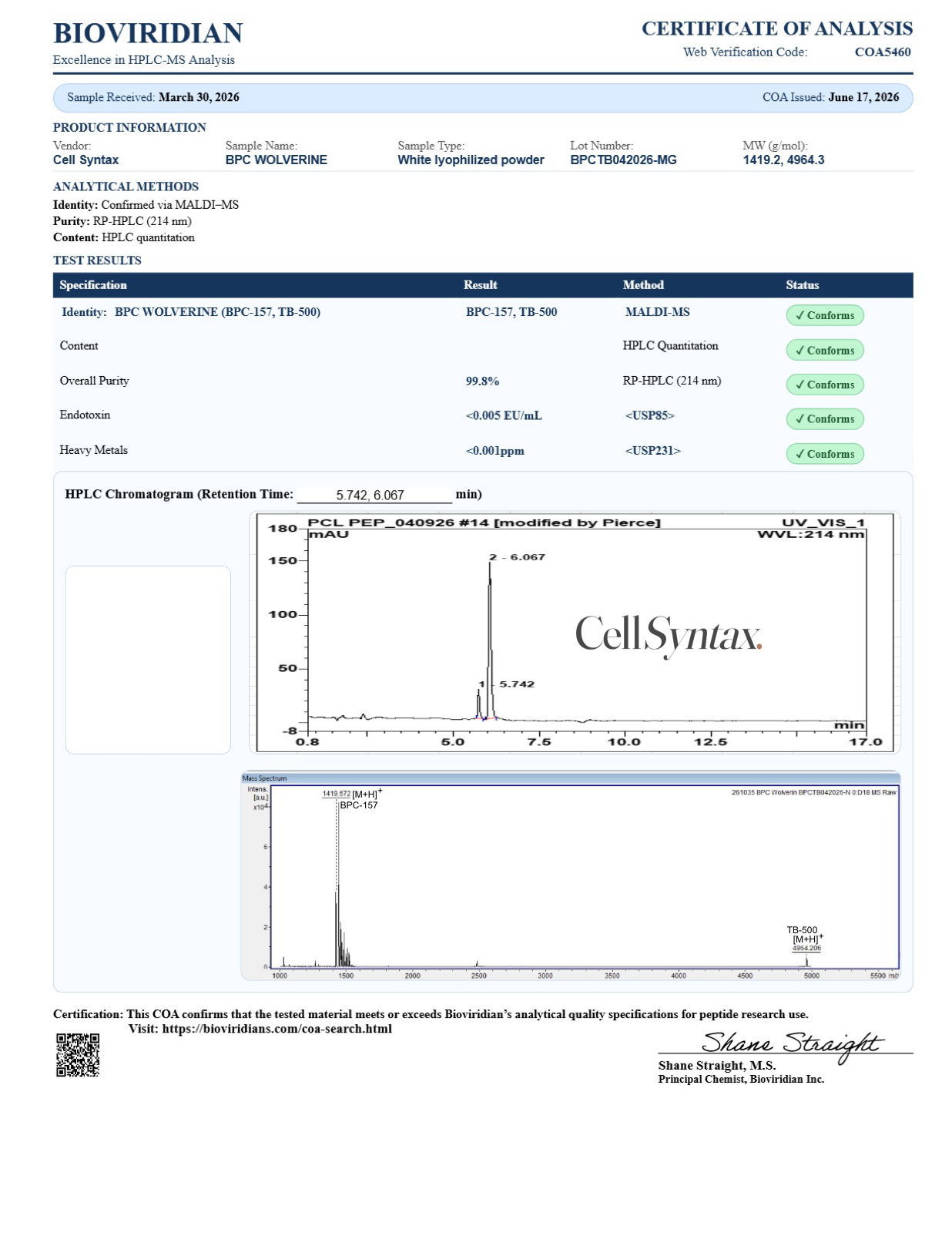This screenshot has width=952, height=1233.
Task: Click the peak label 5.742
Action: 517,684
